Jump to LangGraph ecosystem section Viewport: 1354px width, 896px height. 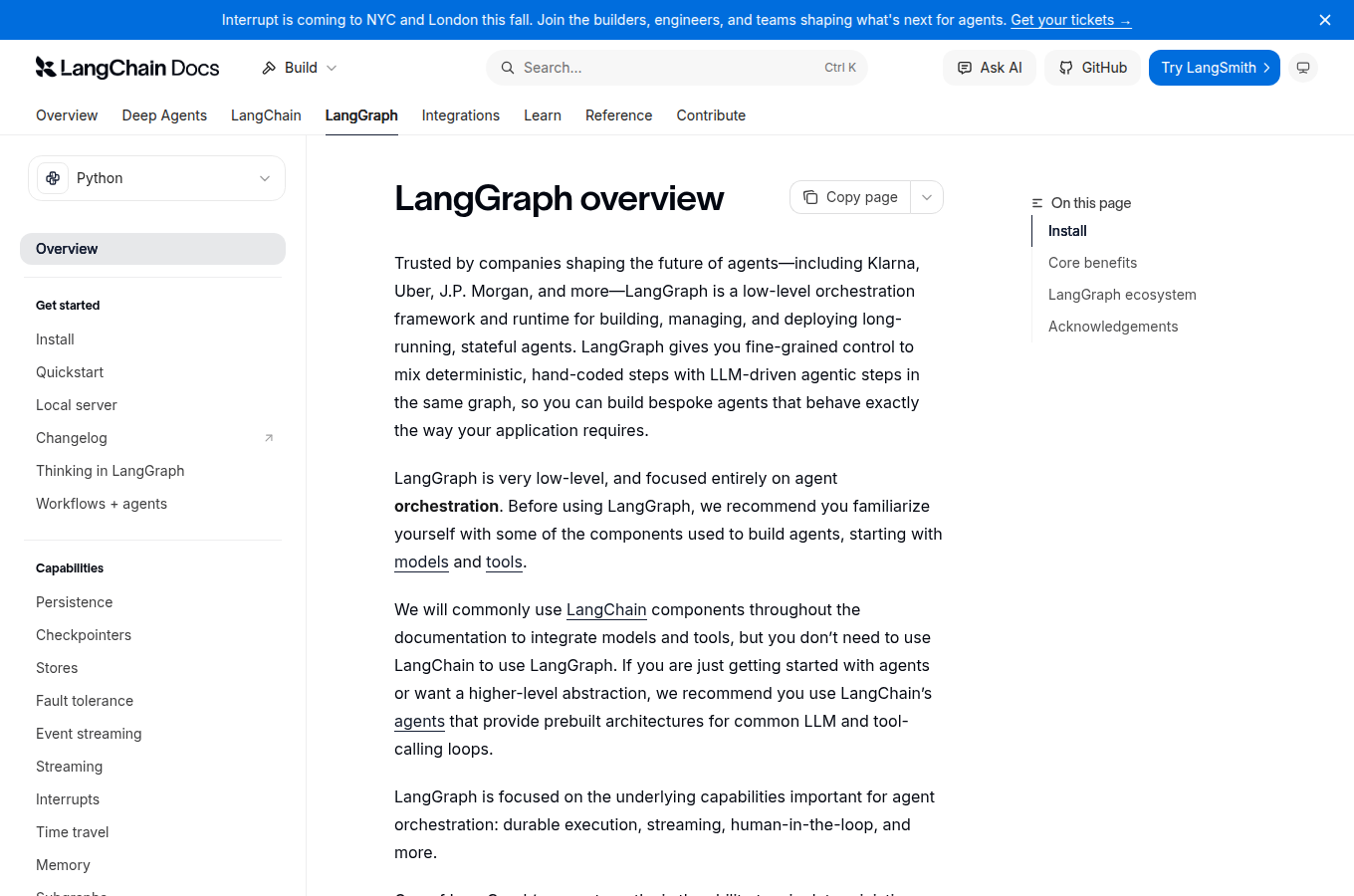pos(1122,295)
